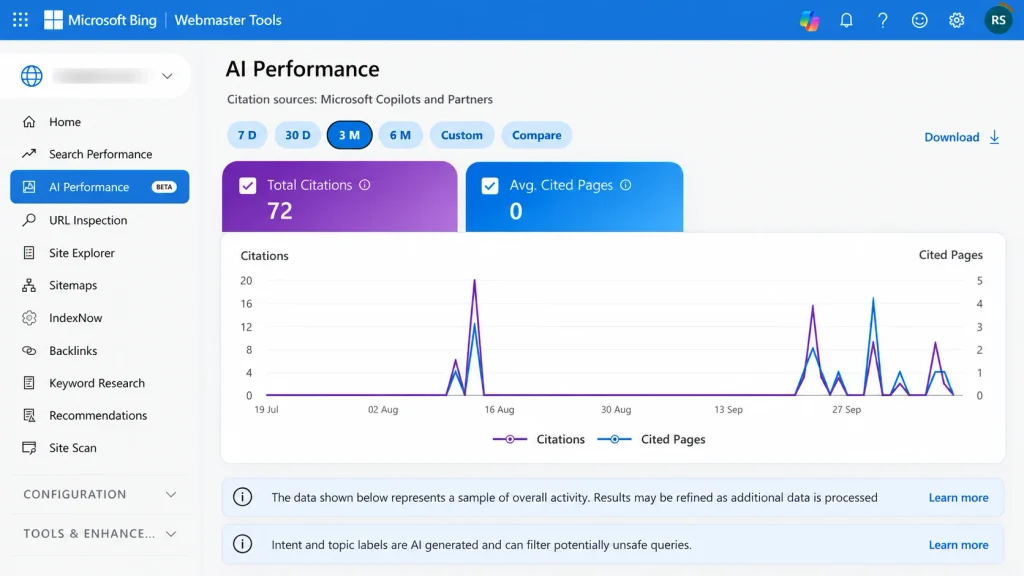The width and height of the screenshot is (1024, 576).
Task: Click the Site Scan icon
Action: 29,448
